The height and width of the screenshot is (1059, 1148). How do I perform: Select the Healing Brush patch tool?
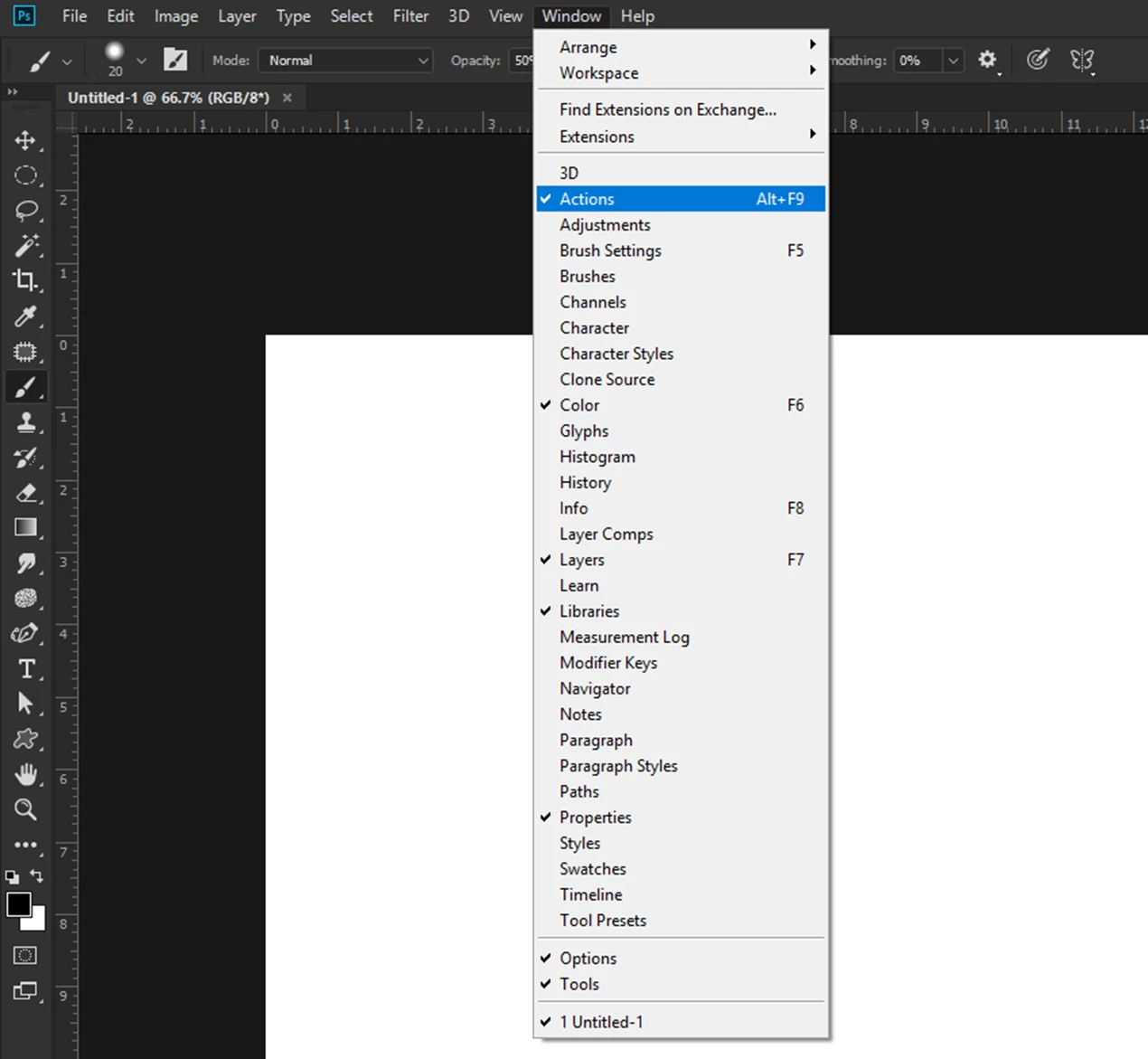tap(25, 352)
